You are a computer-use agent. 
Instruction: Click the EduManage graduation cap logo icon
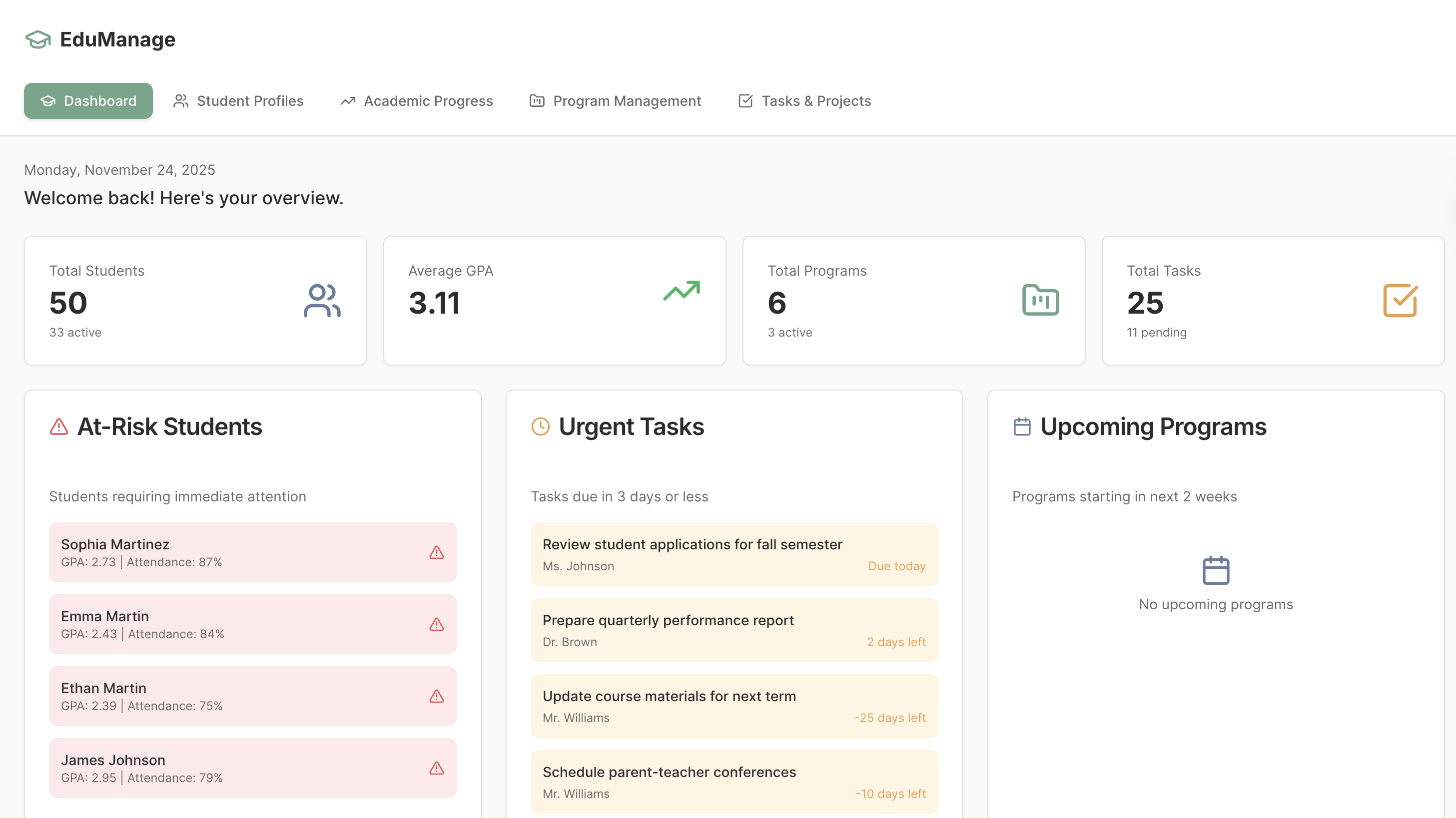(x=38, y=39)
